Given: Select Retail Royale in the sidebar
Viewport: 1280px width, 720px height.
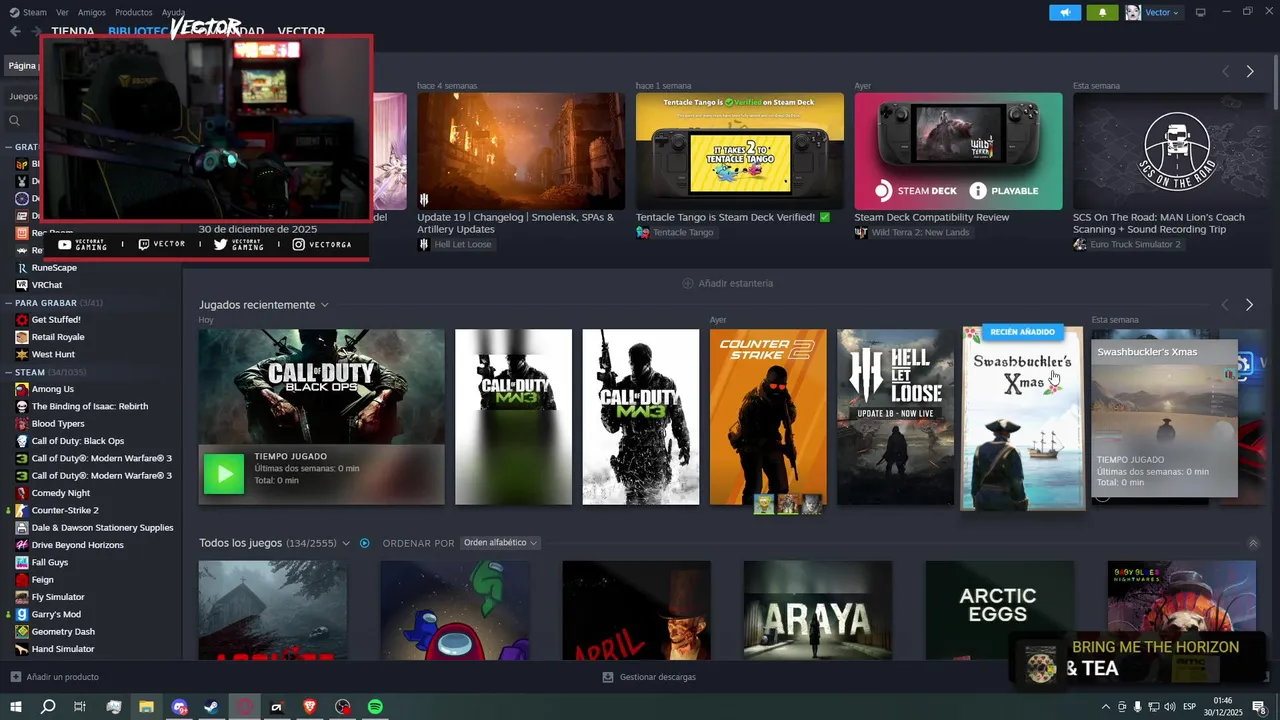Looking at the screenshot, I should (58, 337).
